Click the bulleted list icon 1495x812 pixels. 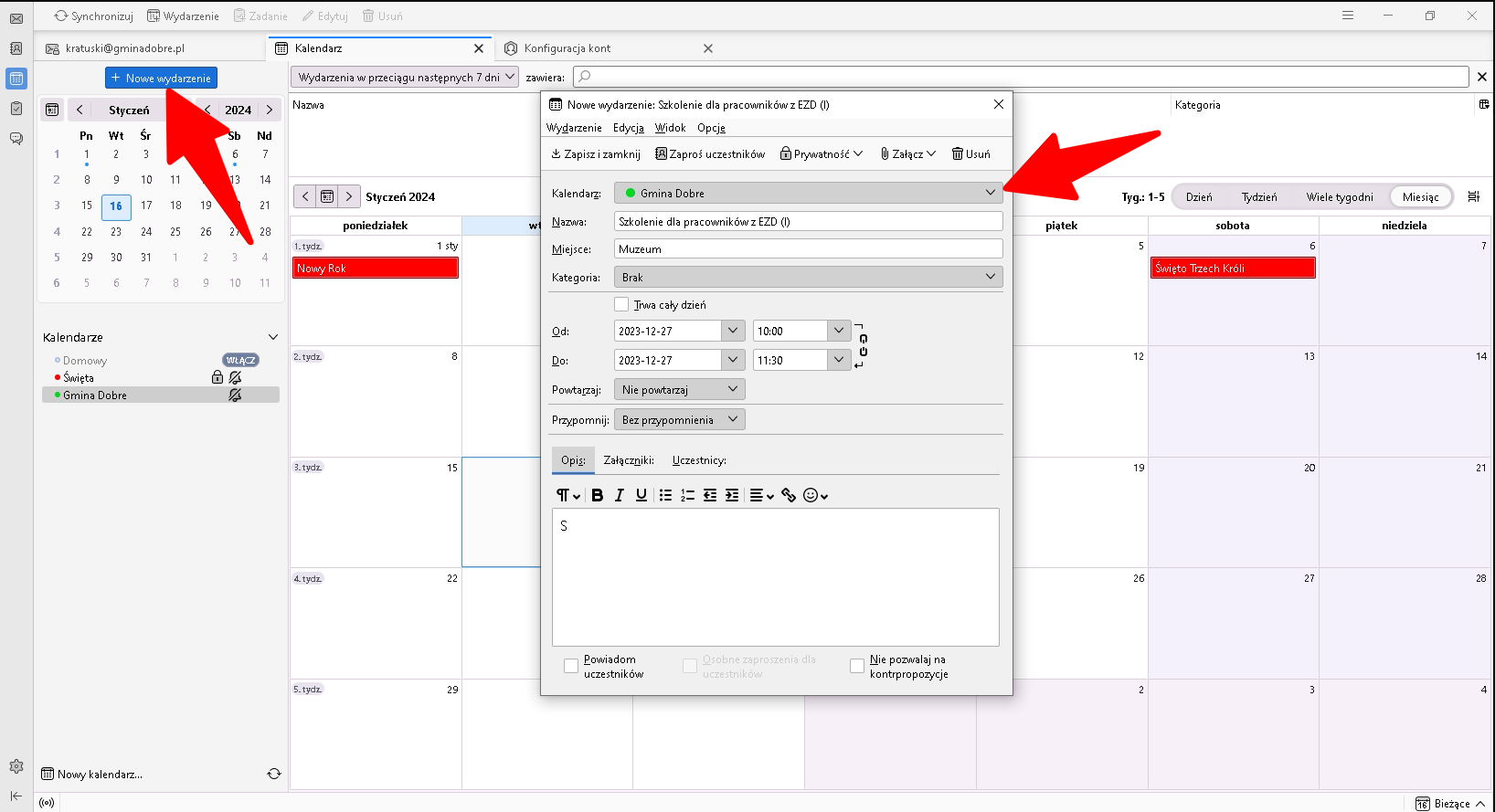[x=665, y=495]
